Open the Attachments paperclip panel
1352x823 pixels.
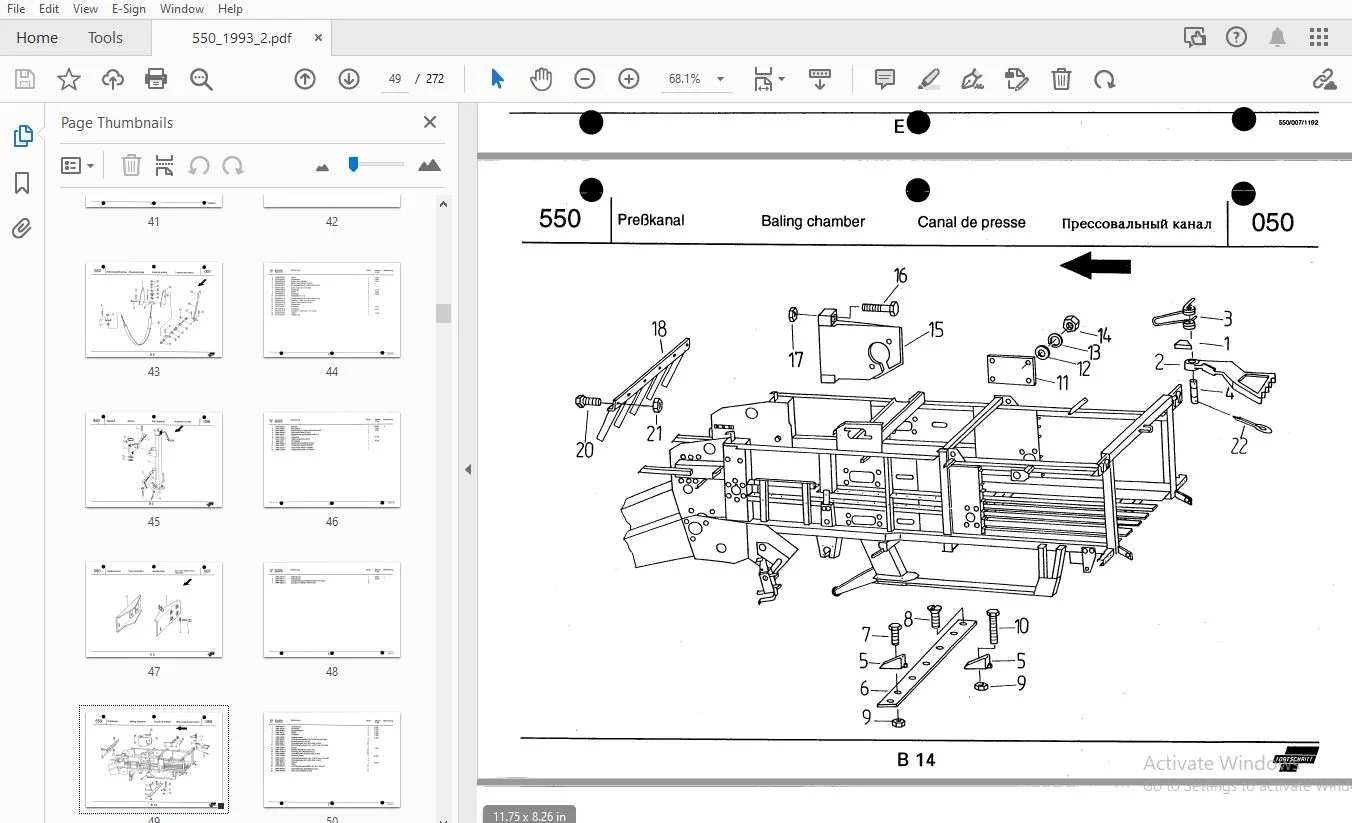click(22, 229)
